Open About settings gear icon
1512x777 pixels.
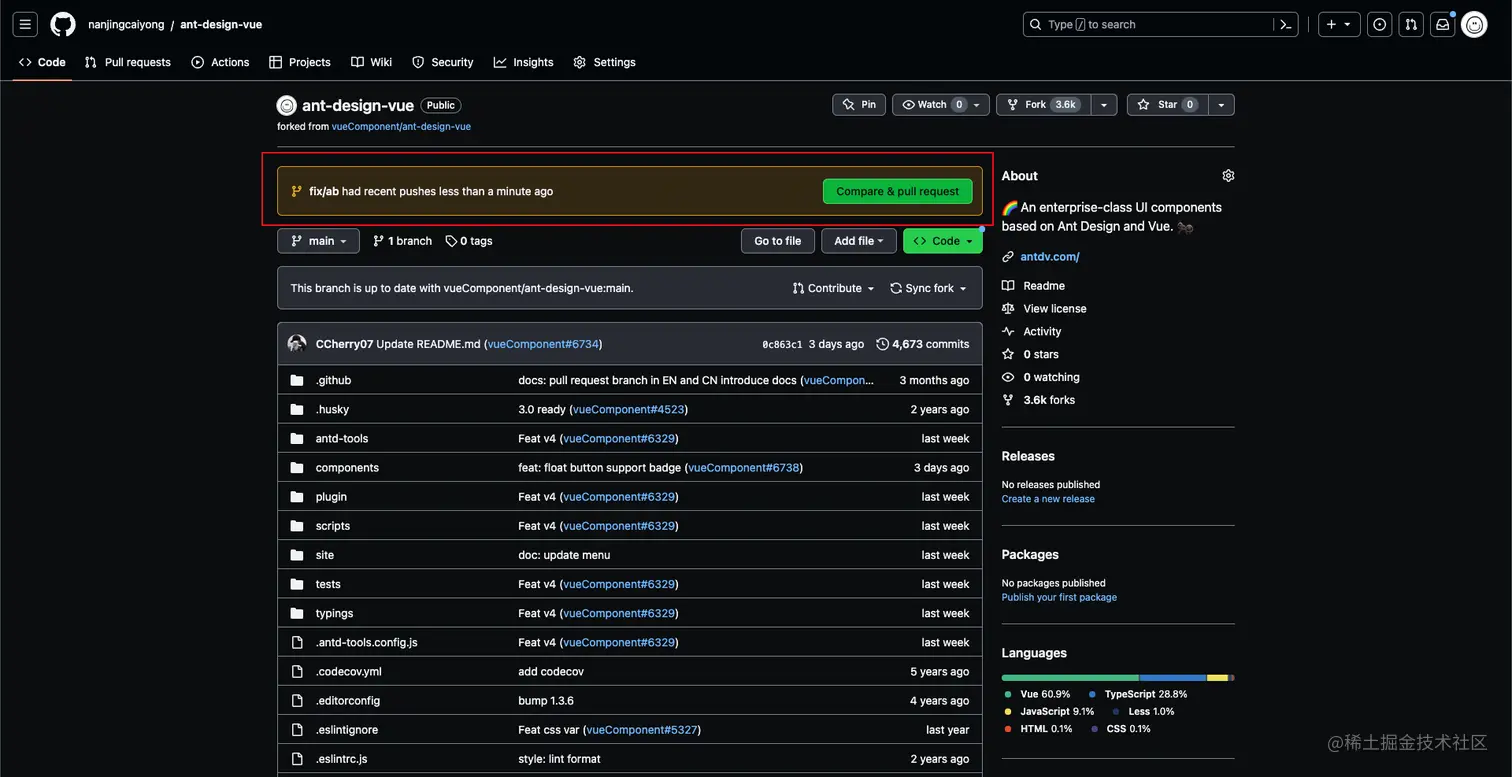tap(1228, 175)
